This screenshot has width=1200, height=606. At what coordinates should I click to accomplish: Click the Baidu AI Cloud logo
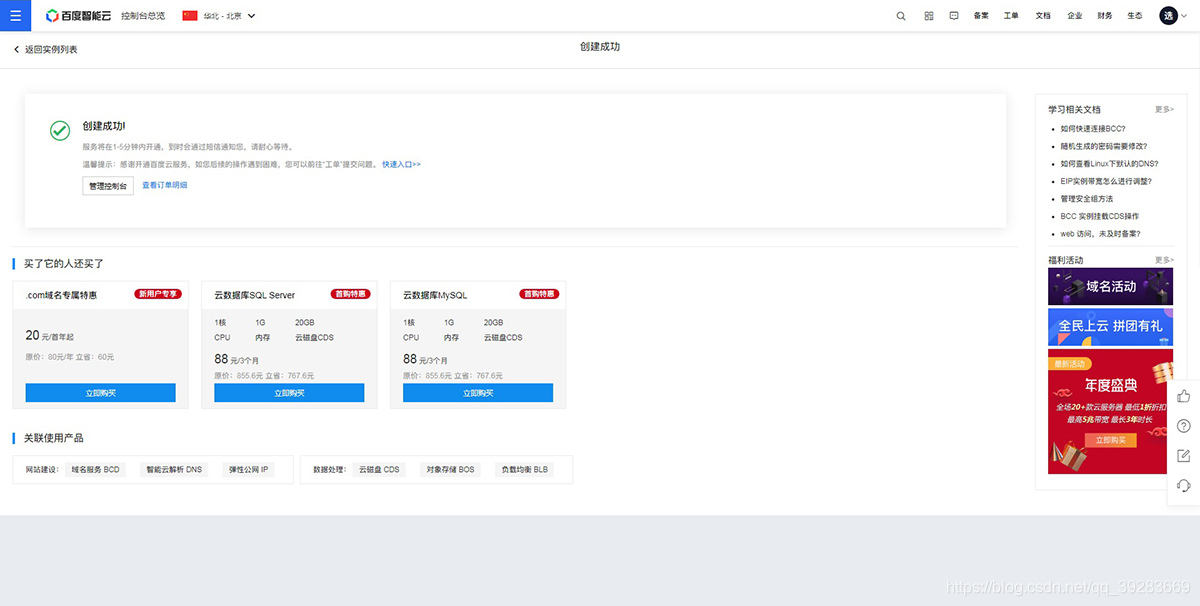[x=78, y=16]
